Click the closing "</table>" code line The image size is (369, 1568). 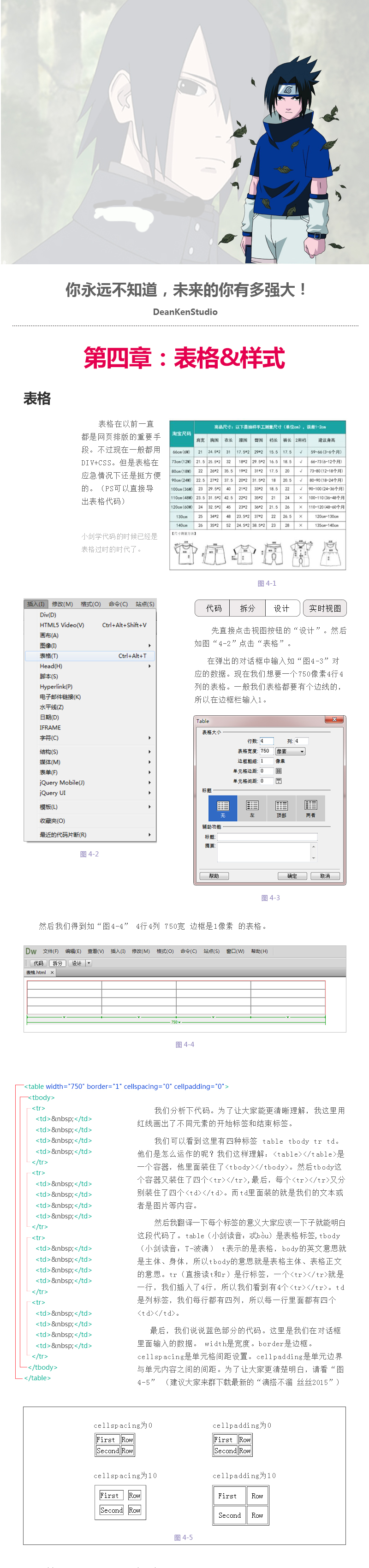[x=38, y=1378]
